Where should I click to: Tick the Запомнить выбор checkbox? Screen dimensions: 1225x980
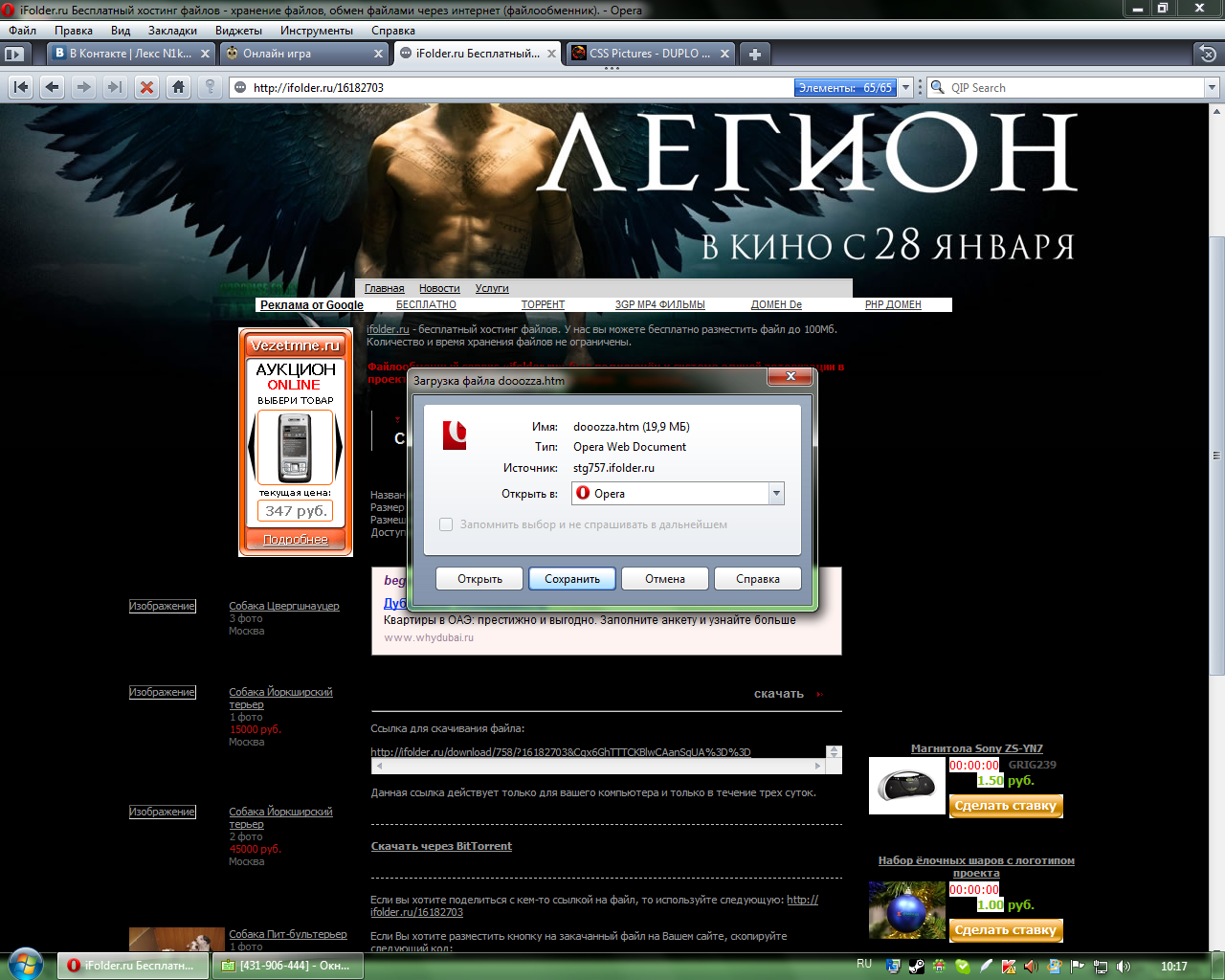click(446, 524)
